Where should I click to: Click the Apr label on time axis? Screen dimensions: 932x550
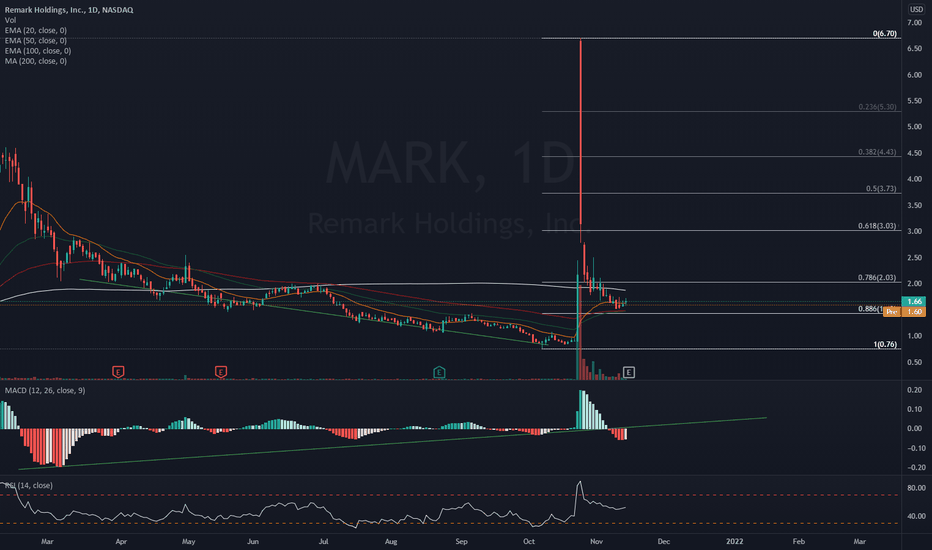[x=121, y=542]
